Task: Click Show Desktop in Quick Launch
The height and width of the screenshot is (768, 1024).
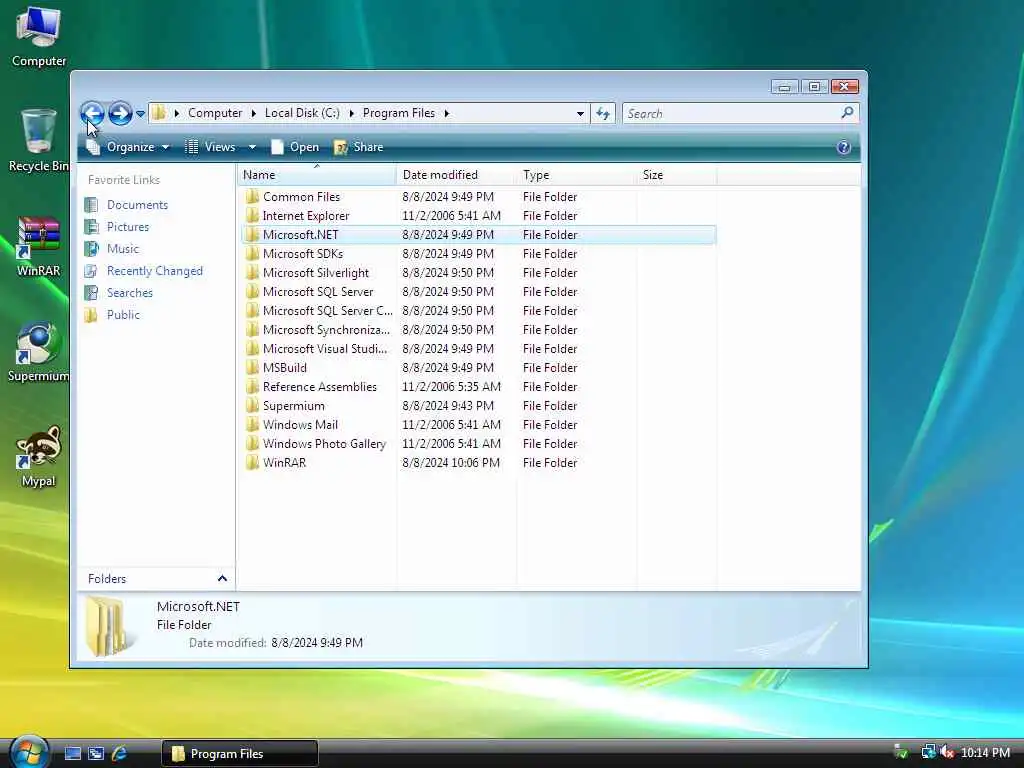Action: (x=72, y=754)
